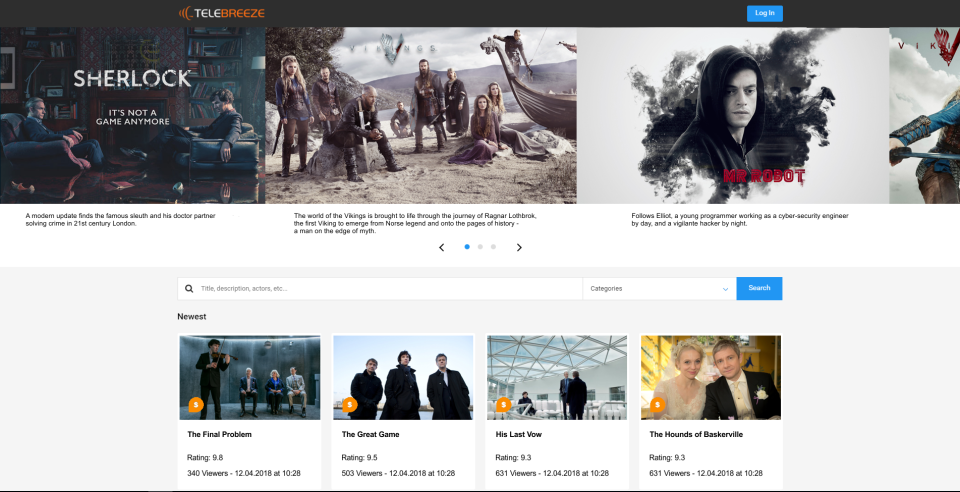960x492 pixels.
Task: Click paid badge on The Great Game
Action: (x=350, y=404)
